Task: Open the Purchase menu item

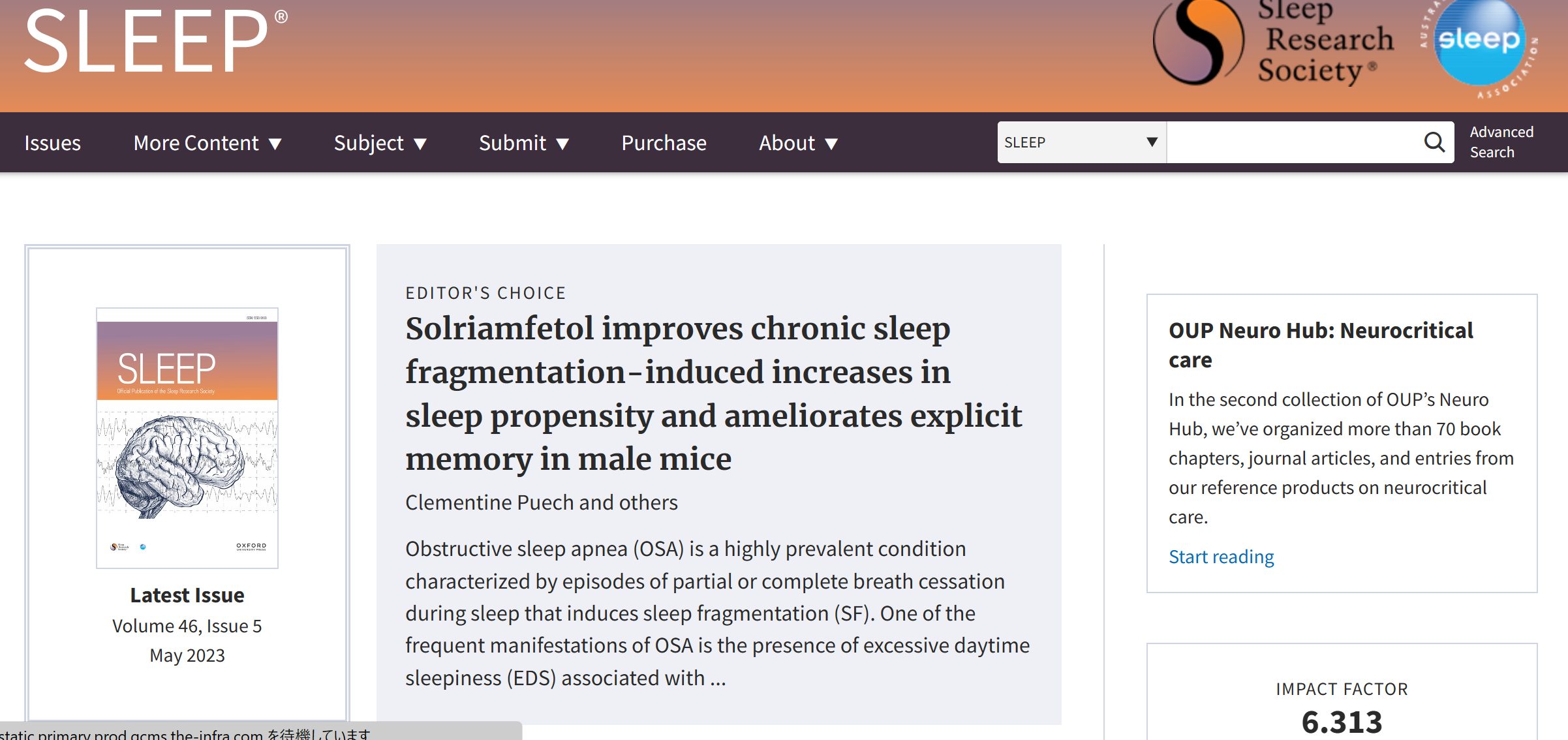Action: tap(664, 143)
